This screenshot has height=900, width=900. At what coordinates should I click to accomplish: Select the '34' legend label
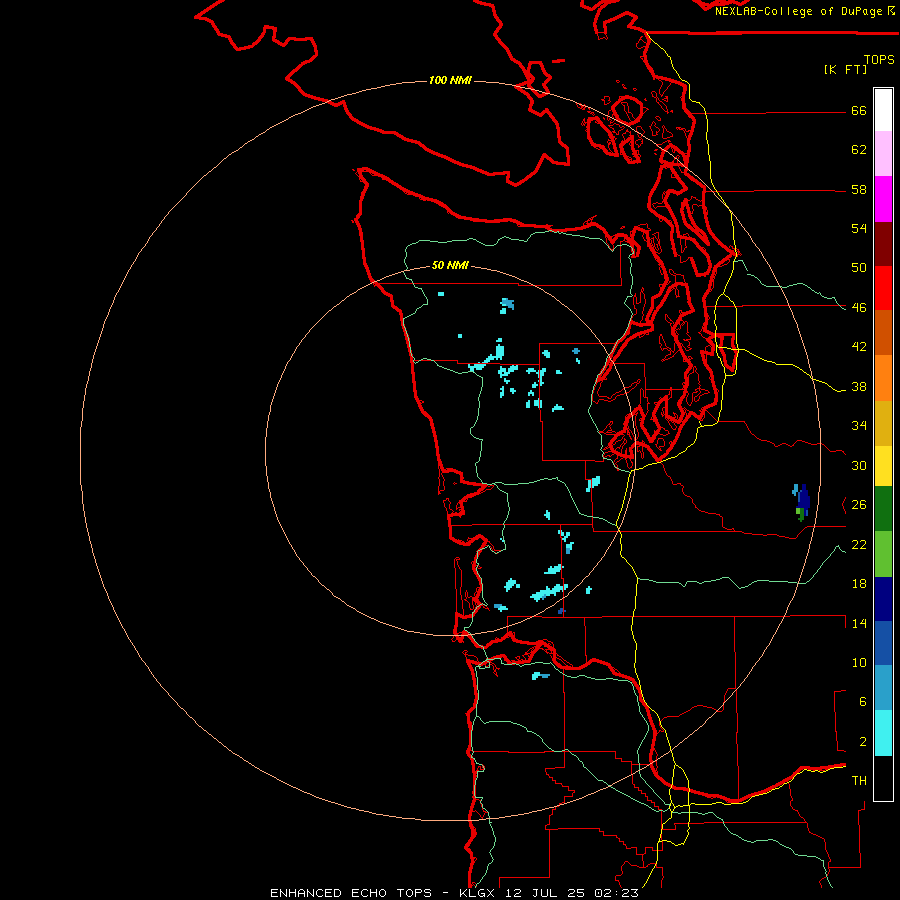point(859,426)
